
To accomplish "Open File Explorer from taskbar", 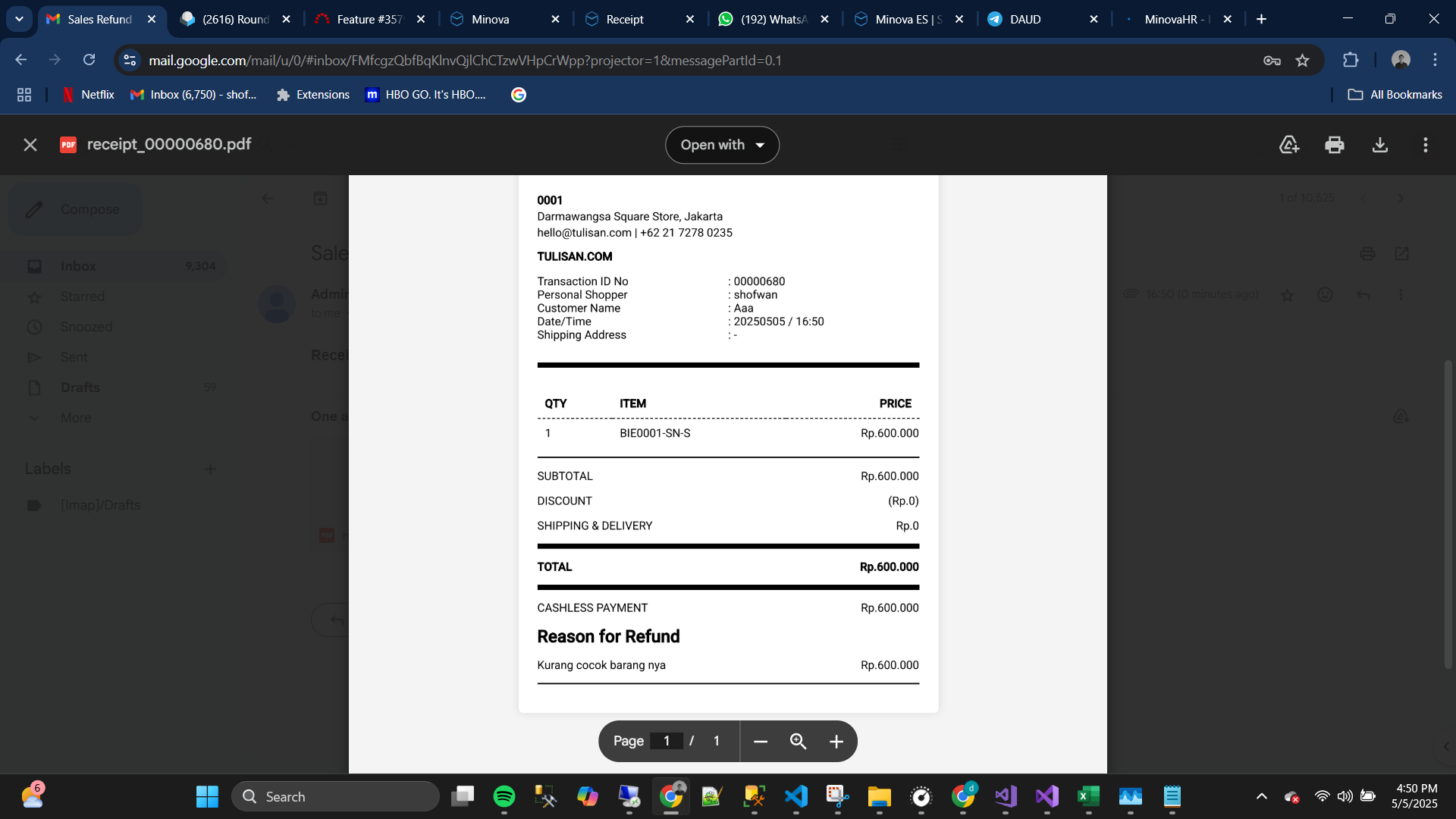I will coord(880,796).
